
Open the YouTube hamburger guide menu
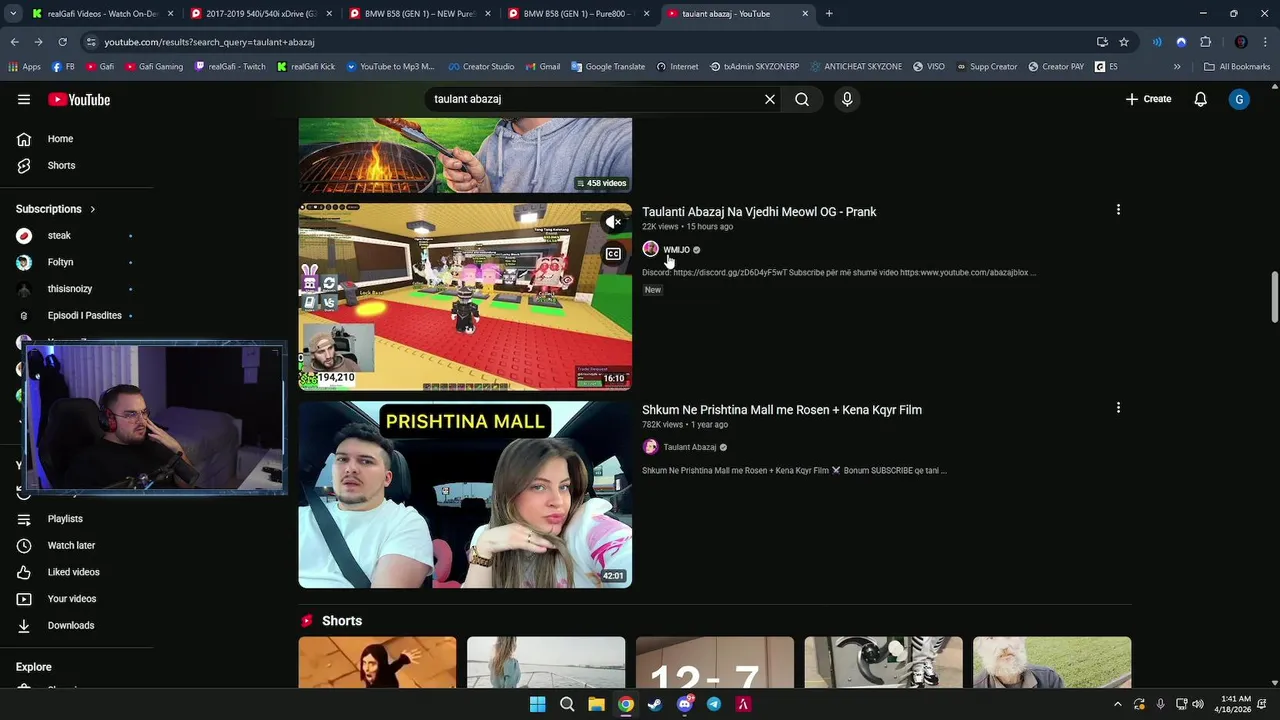pyautogui.click(x=24, y=99)
